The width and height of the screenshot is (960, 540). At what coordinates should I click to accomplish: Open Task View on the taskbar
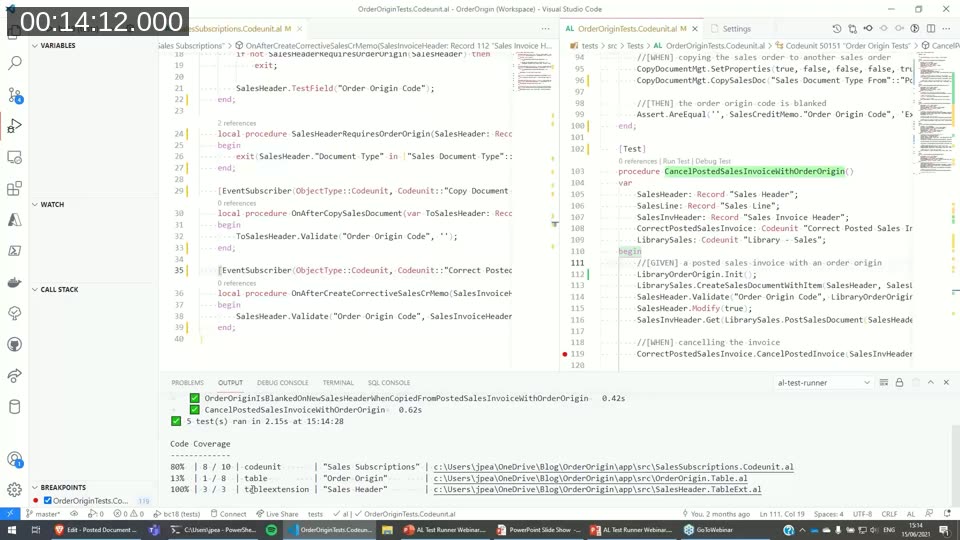coord(36,530)
